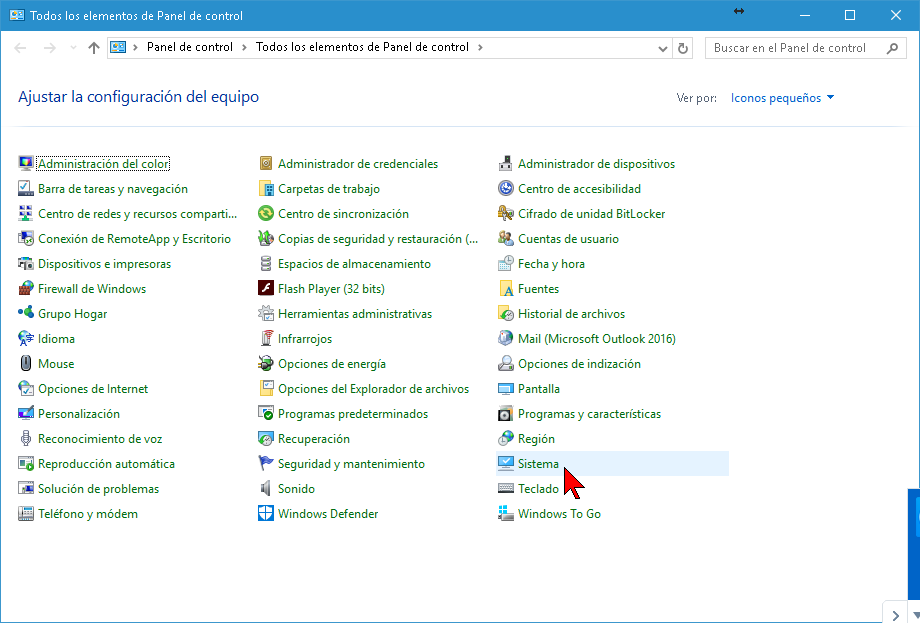
Task: Open 'Copias de seguridad y restauración' link
Action: (378, 239)
